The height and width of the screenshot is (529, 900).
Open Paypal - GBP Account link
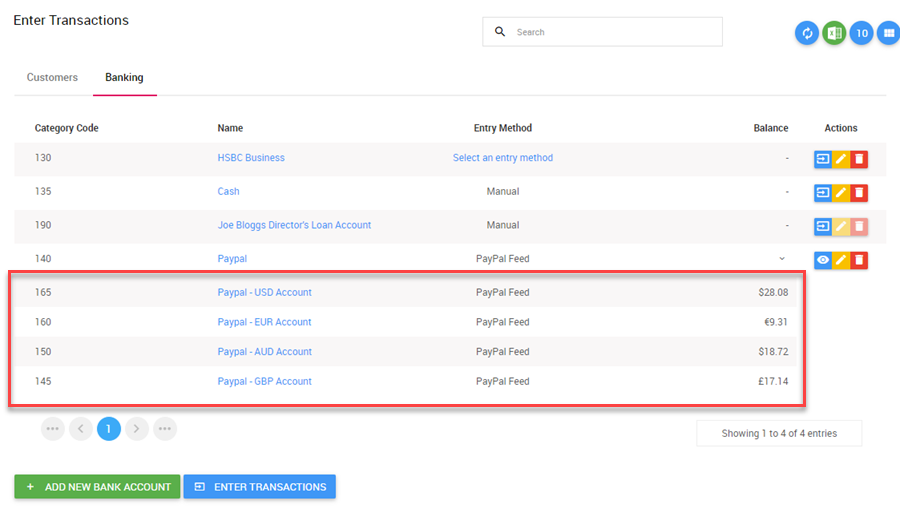point(264,382)
